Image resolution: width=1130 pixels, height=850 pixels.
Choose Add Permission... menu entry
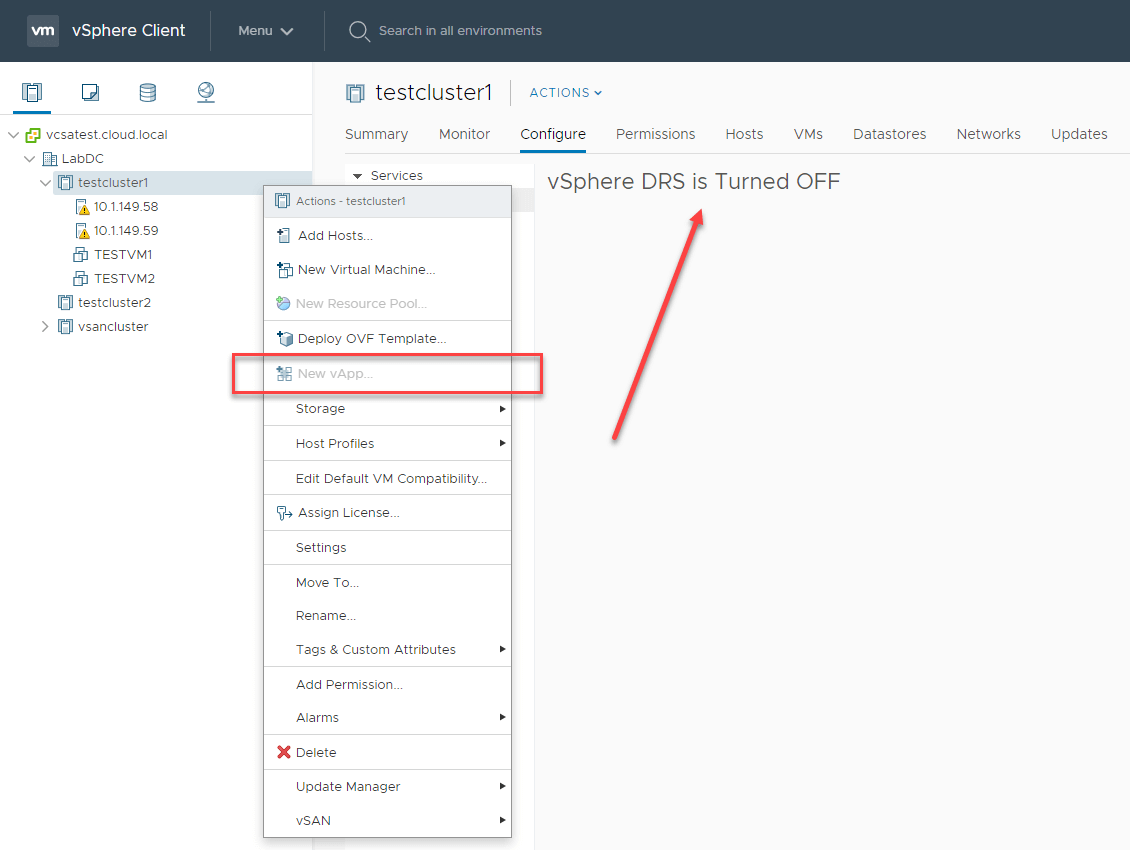pos(388,684)
